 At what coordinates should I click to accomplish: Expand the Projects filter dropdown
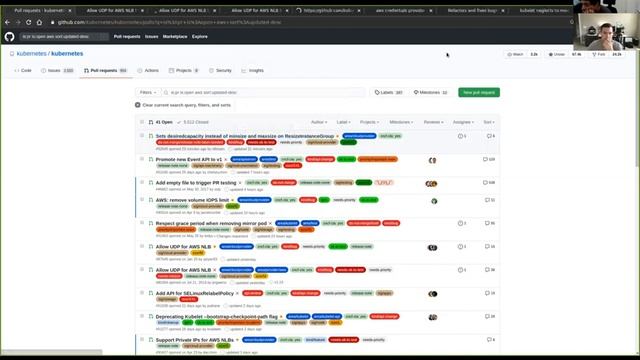(369, 122)
